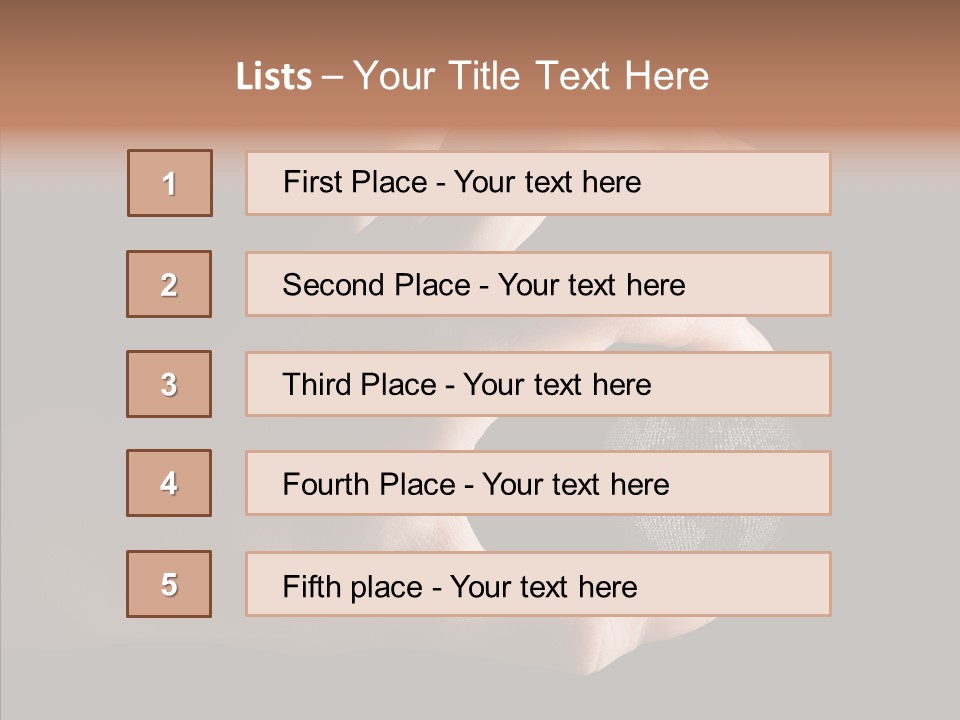Click the word 'Fifth' in list
The image size is (960, 720).
coord(311,585)
